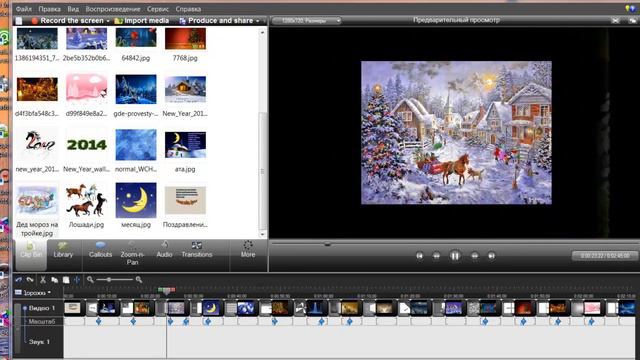Screen dimensions: 640x360
Task: Click the timeline zoom in magnifier
Action: 139,280
